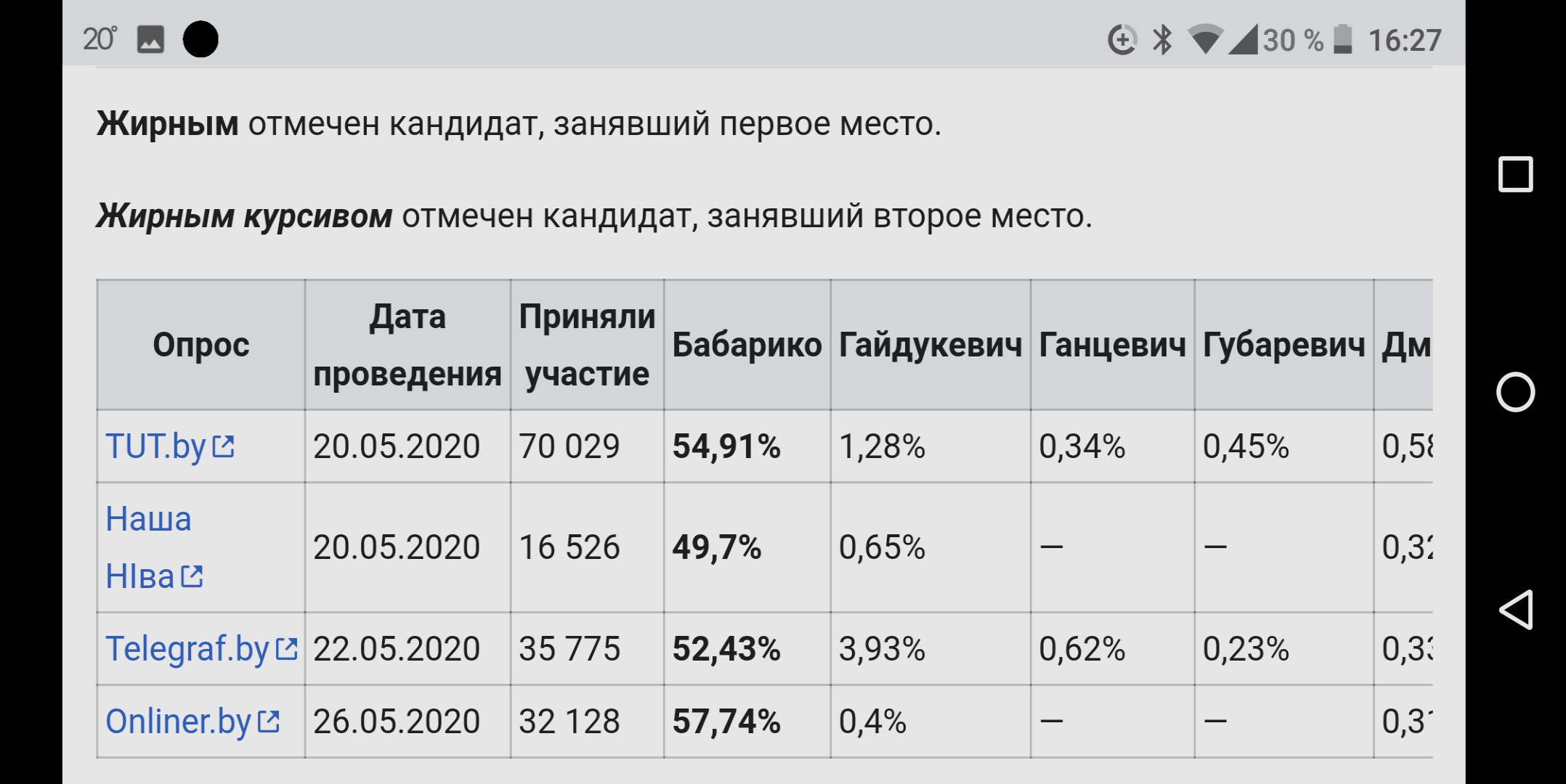Tap the black circle notification icon
This screenshot has width=1566, height=784.
pos(200,39)
